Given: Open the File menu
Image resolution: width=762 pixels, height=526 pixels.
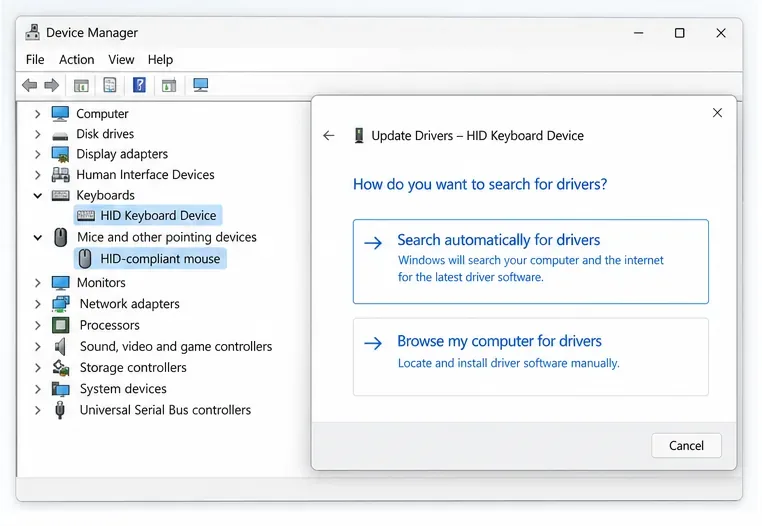Looking at the screenshot, I should pyautogui.click(x=35, y=59).
